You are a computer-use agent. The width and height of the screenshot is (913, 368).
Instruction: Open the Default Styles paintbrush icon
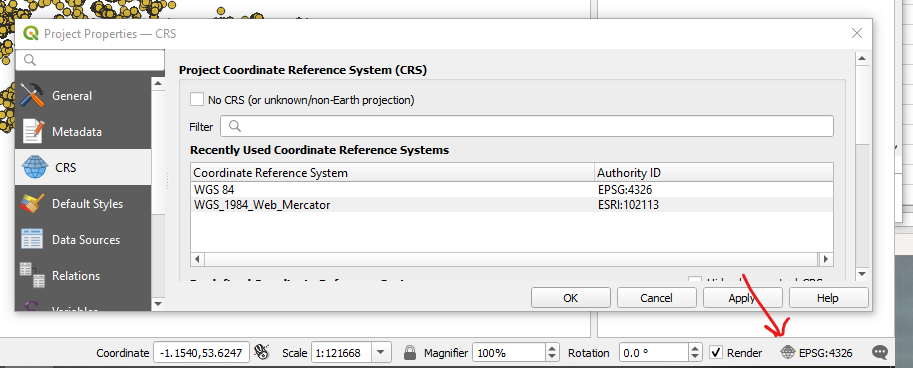pyautogui.click(x=32, y=204)
